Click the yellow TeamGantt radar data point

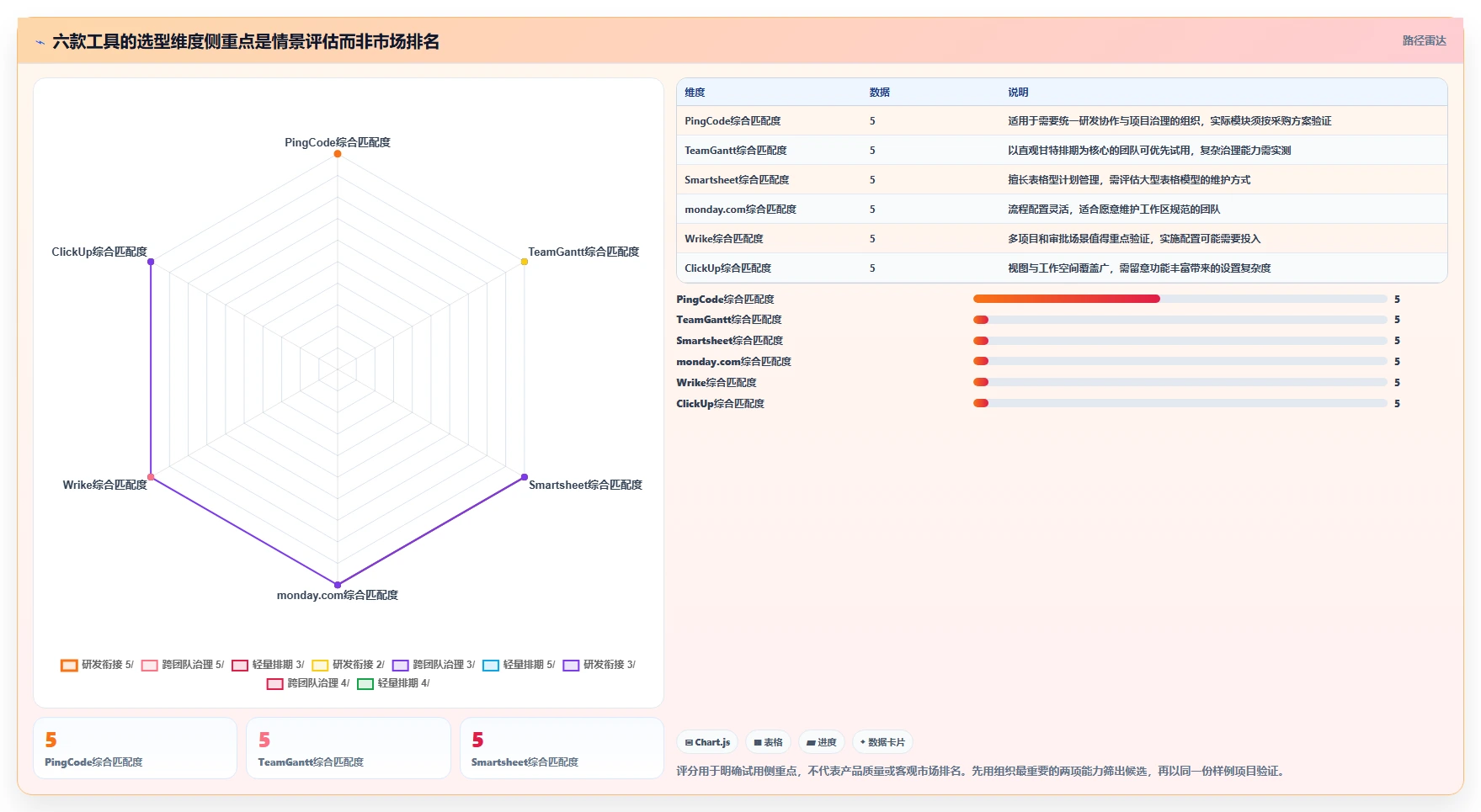pyautogui.click(x=524, y=262)
